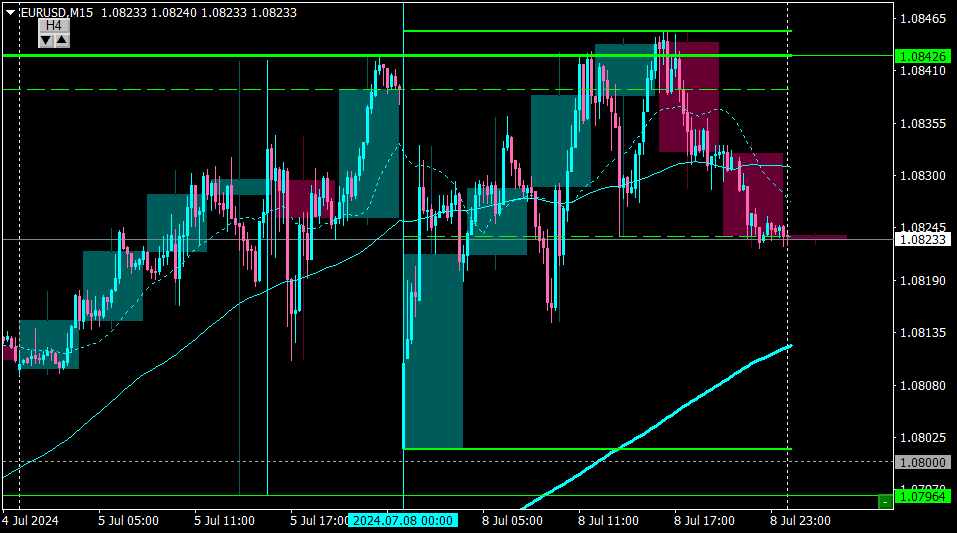This screenshot has height=533, width=957.
Task: Select the large crimson H4 candle box
Action: tap(688, 96)
